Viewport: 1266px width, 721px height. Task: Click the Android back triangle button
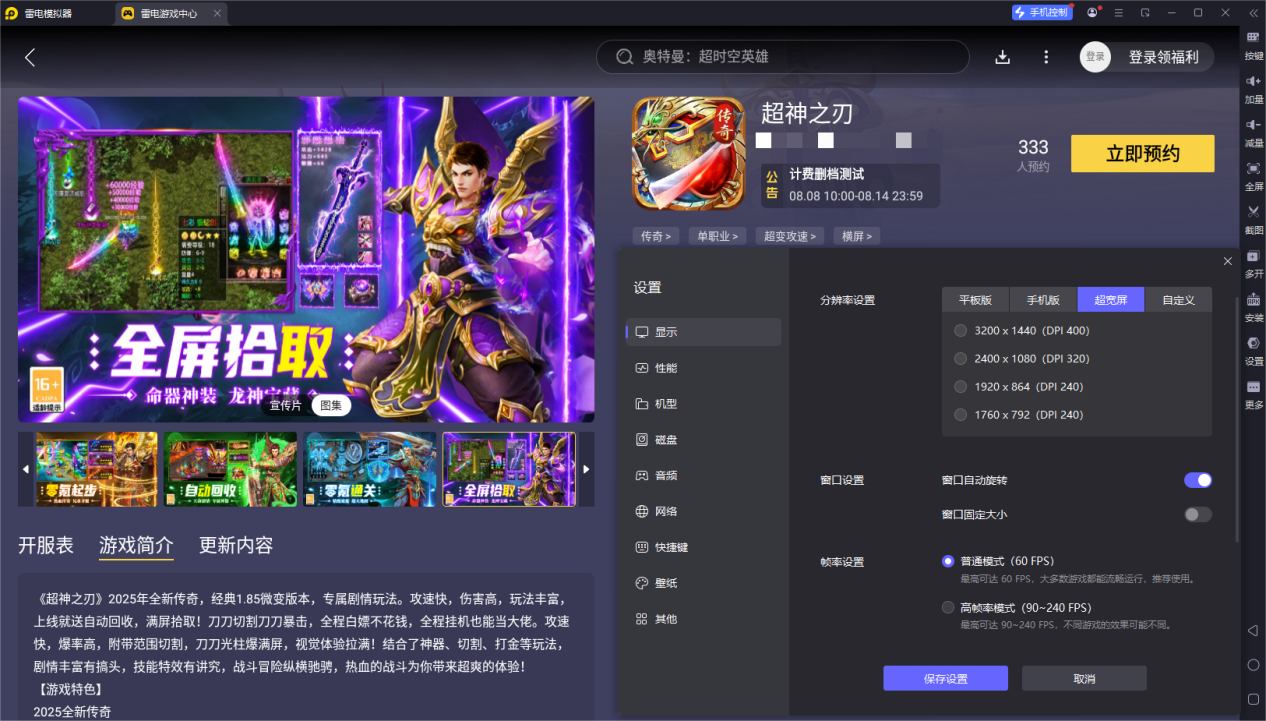tap(1253, 630)
